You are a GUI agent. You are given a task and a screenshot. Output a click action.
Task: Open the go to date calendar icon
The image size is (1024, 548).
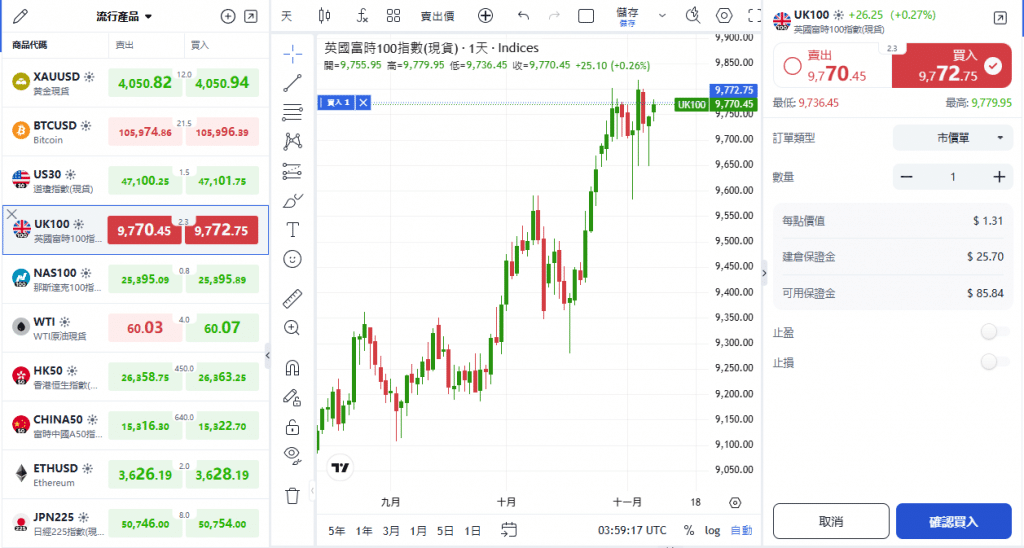pos(509,530)
